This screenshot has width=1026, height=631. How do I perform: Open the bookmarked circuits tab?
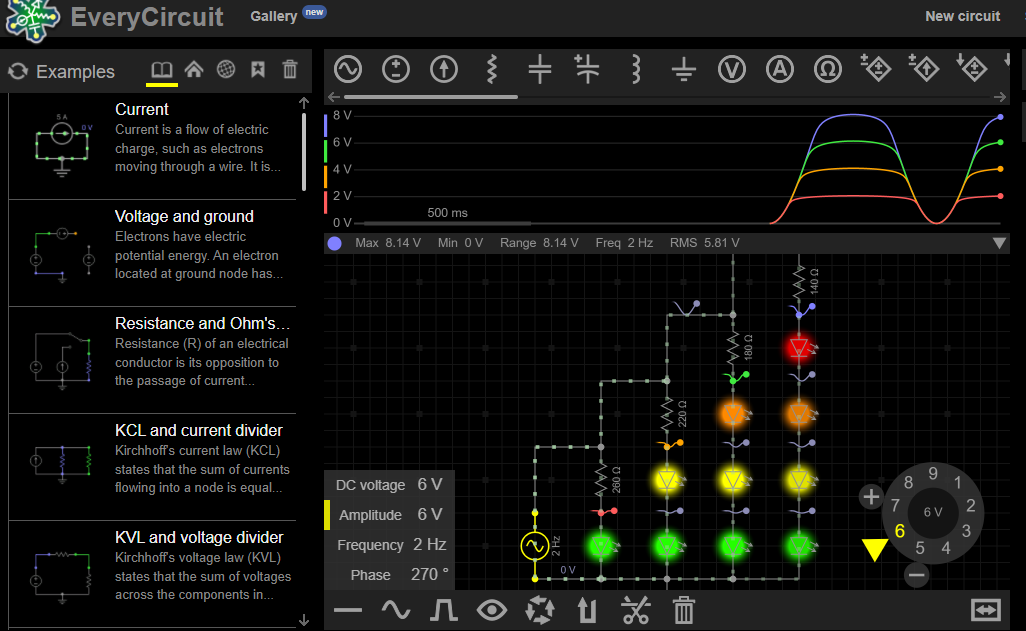point(258,69)
